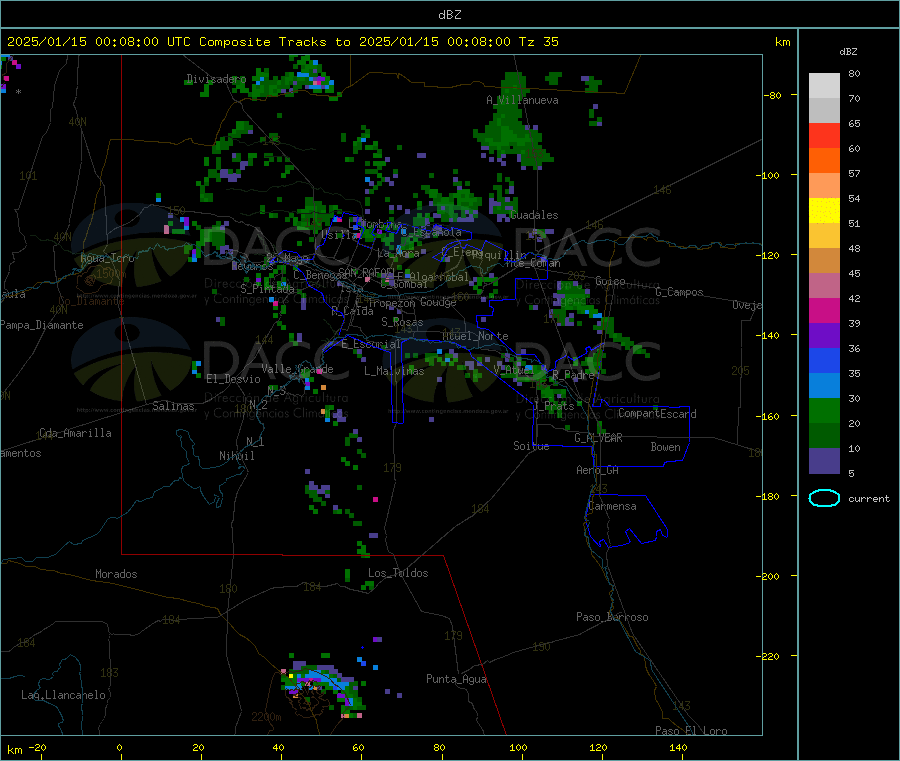Click the 'Paso_Barroso' place label

612,618
